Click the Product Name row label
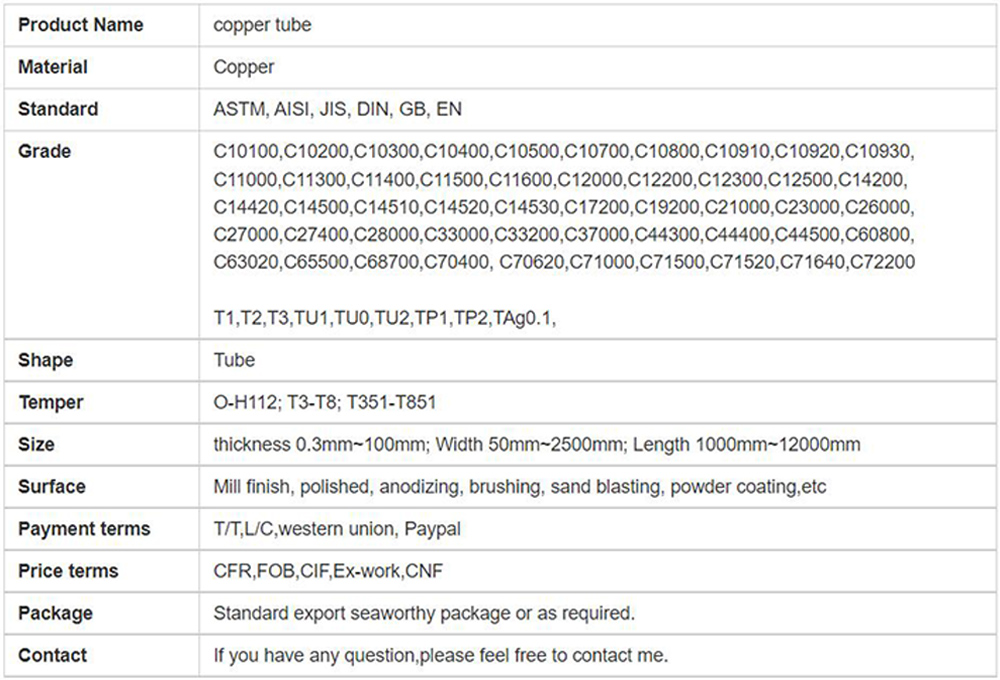Image resolution: width=1000 pixels, height=680 pixels. pyautogui.click(x=80, y=25)
